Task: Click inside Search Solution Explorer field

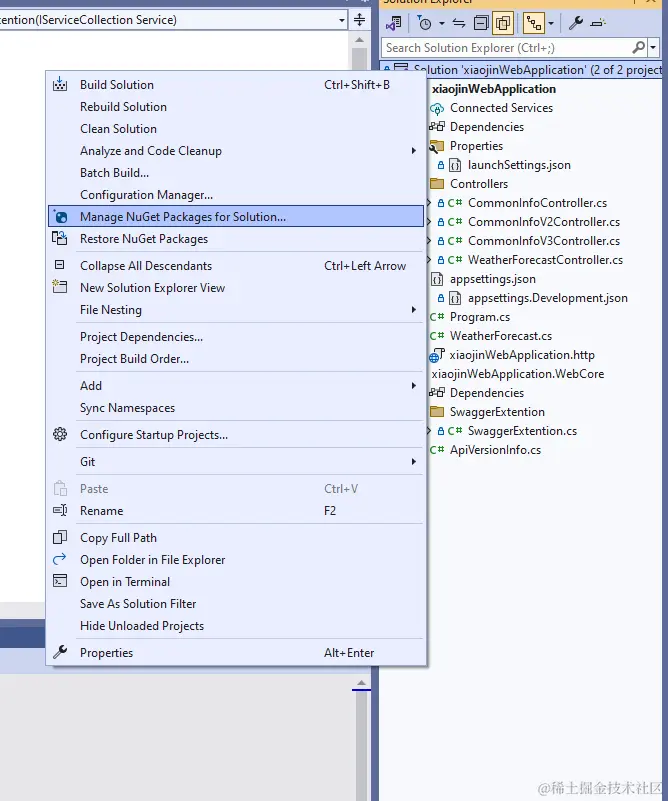Action: (506, 48)
